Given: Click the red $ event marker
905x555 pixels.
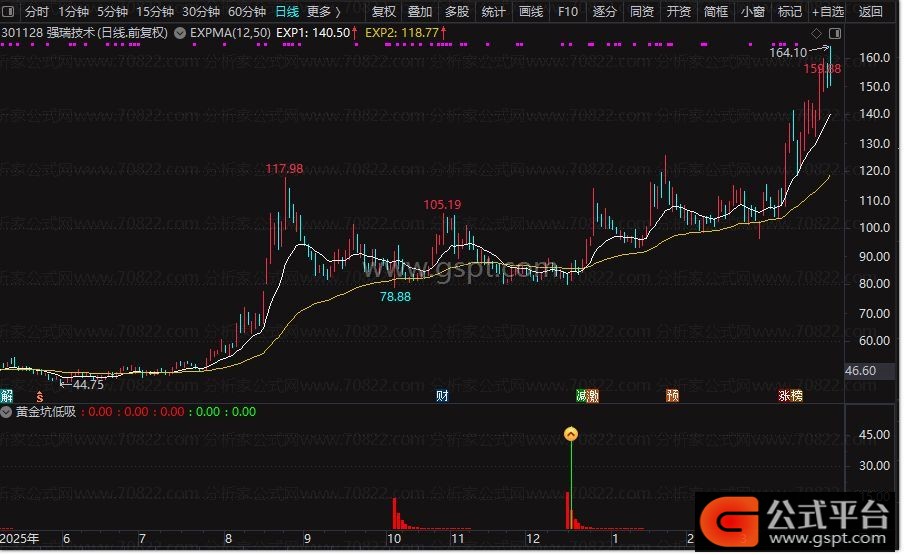Looking at the screenshot, I should coord(39,396).
